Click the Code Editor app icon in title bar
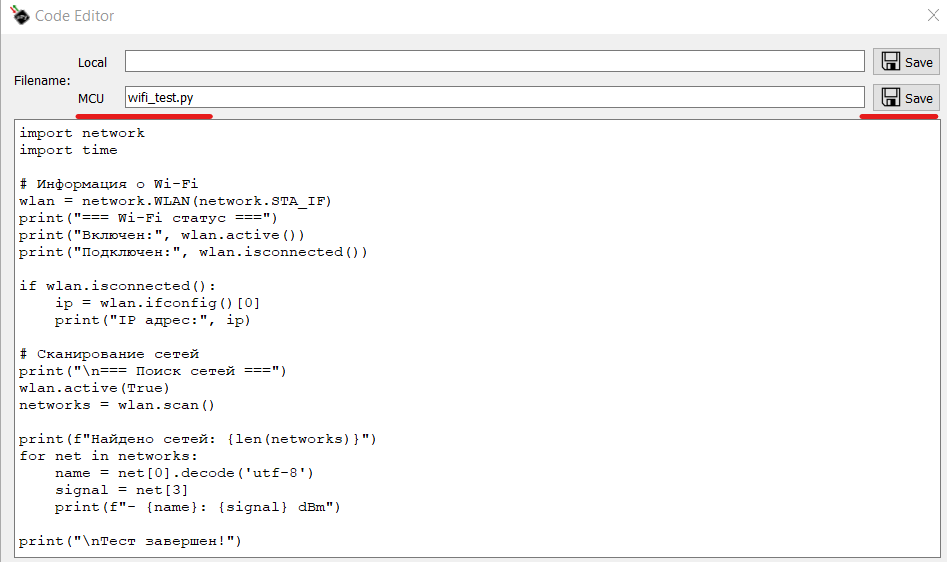 tap(19, 15)
